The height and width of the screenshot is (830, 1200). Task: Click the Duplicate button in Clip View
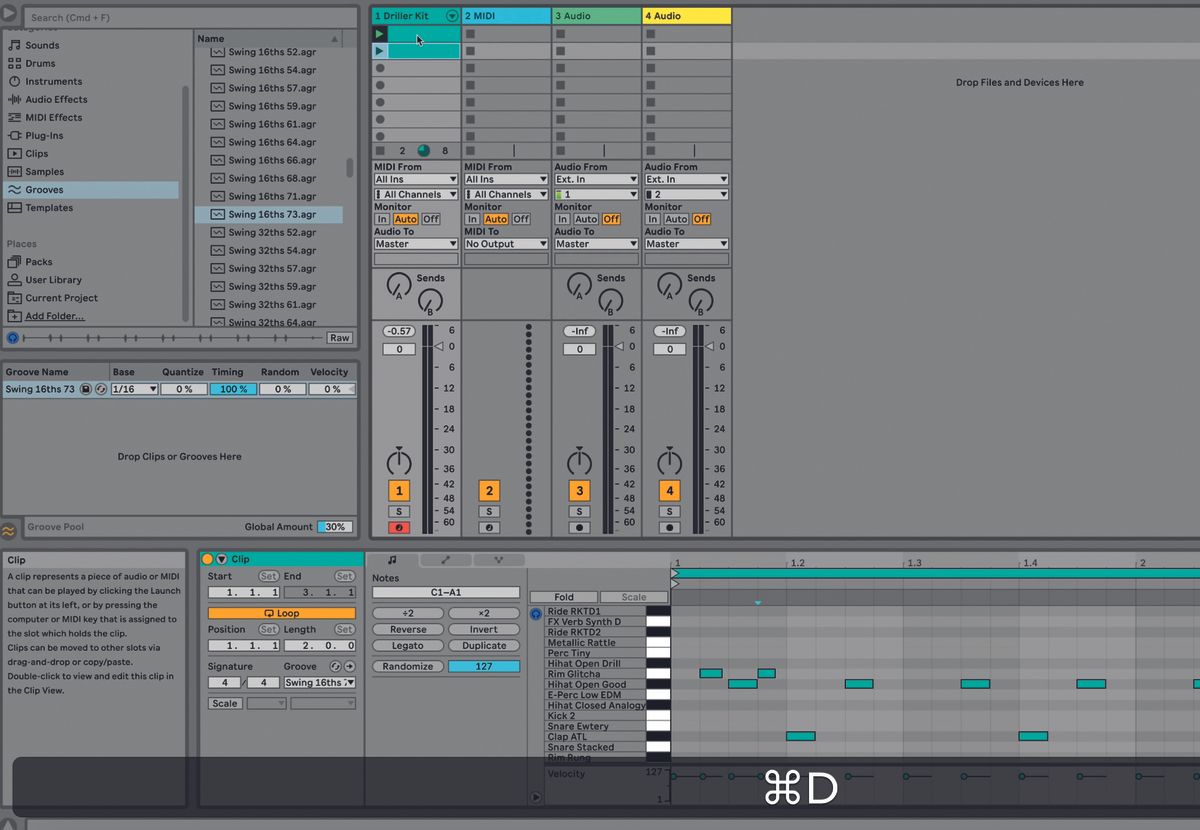(484, 646)
